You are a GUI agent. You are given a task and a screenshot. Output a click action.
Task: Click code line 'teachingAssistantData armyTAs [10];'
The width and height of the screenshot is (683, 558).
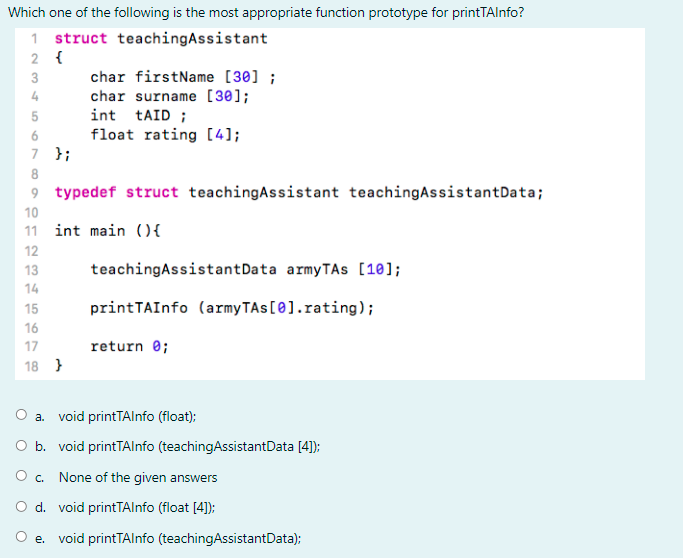(x=245, y=269)
